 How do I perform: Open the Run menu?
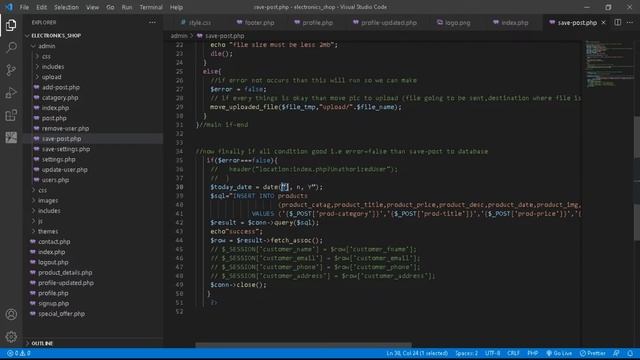(x=127, y=7)
